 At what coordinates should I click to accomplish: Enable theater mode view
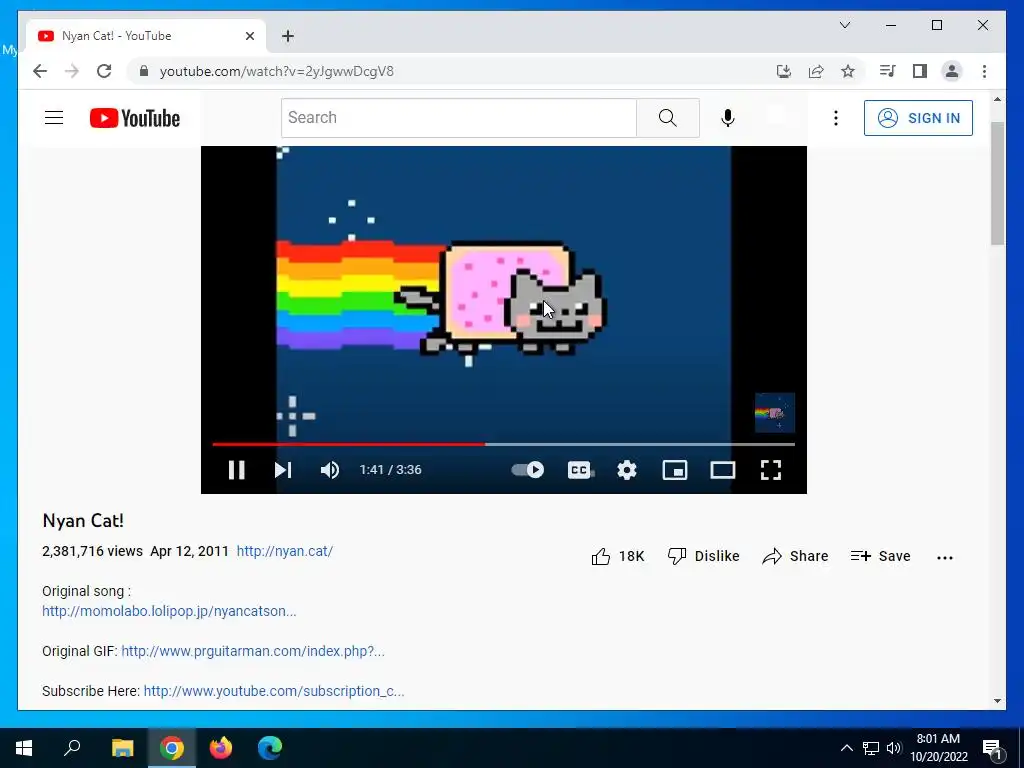pyautogui.click(x=723, y=470)
